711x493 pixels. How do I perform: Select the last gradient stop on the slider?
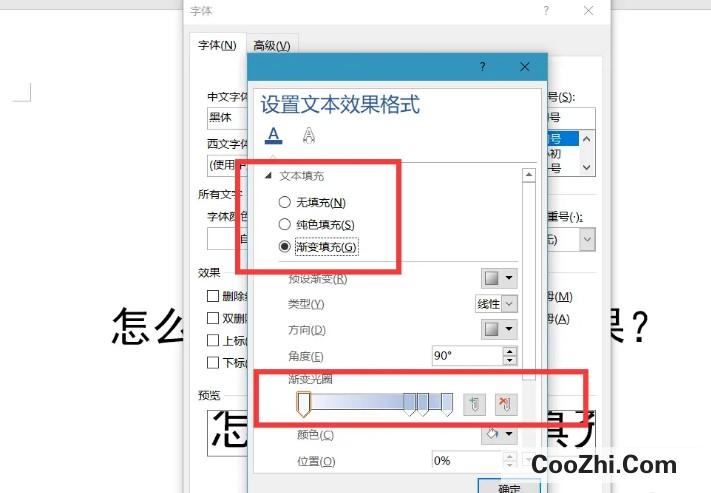[447, 405]
